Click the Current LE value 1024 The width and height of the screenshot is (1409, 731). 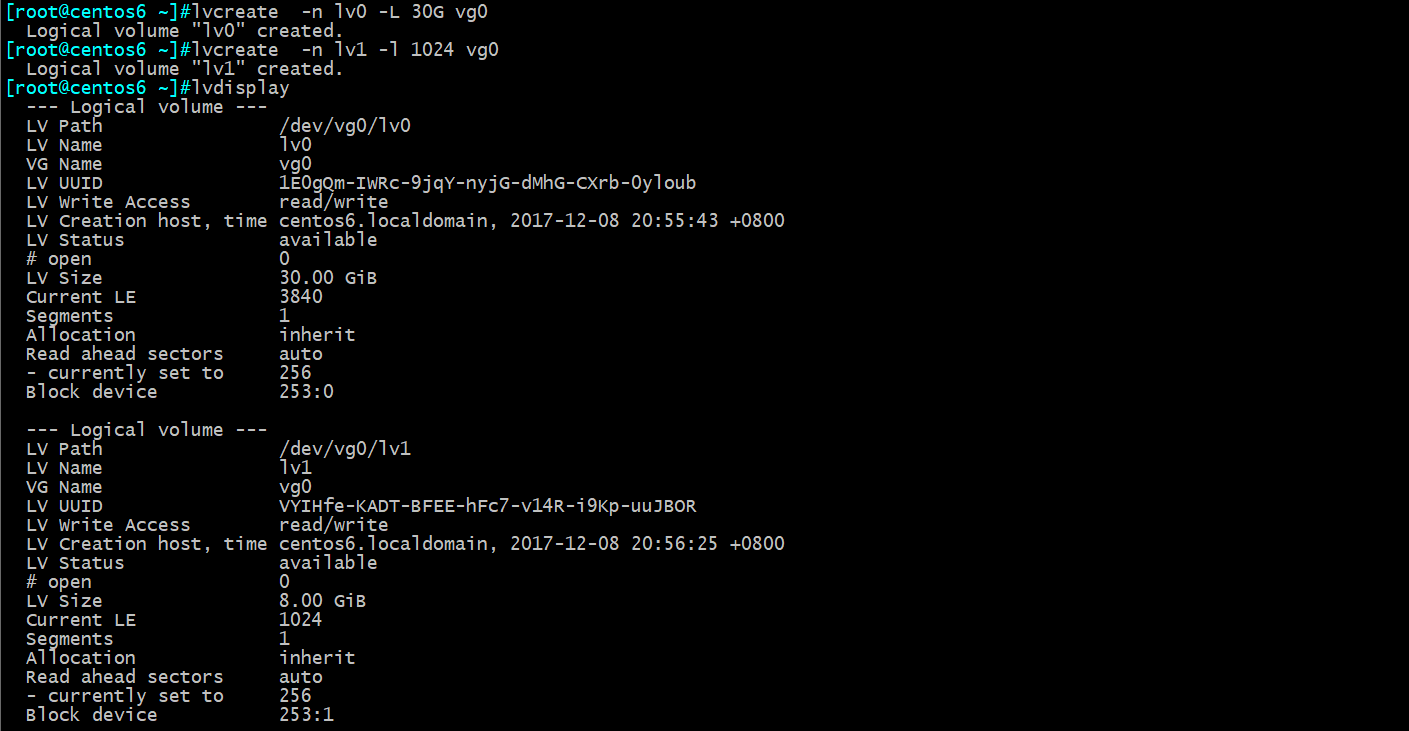(301, 620)
